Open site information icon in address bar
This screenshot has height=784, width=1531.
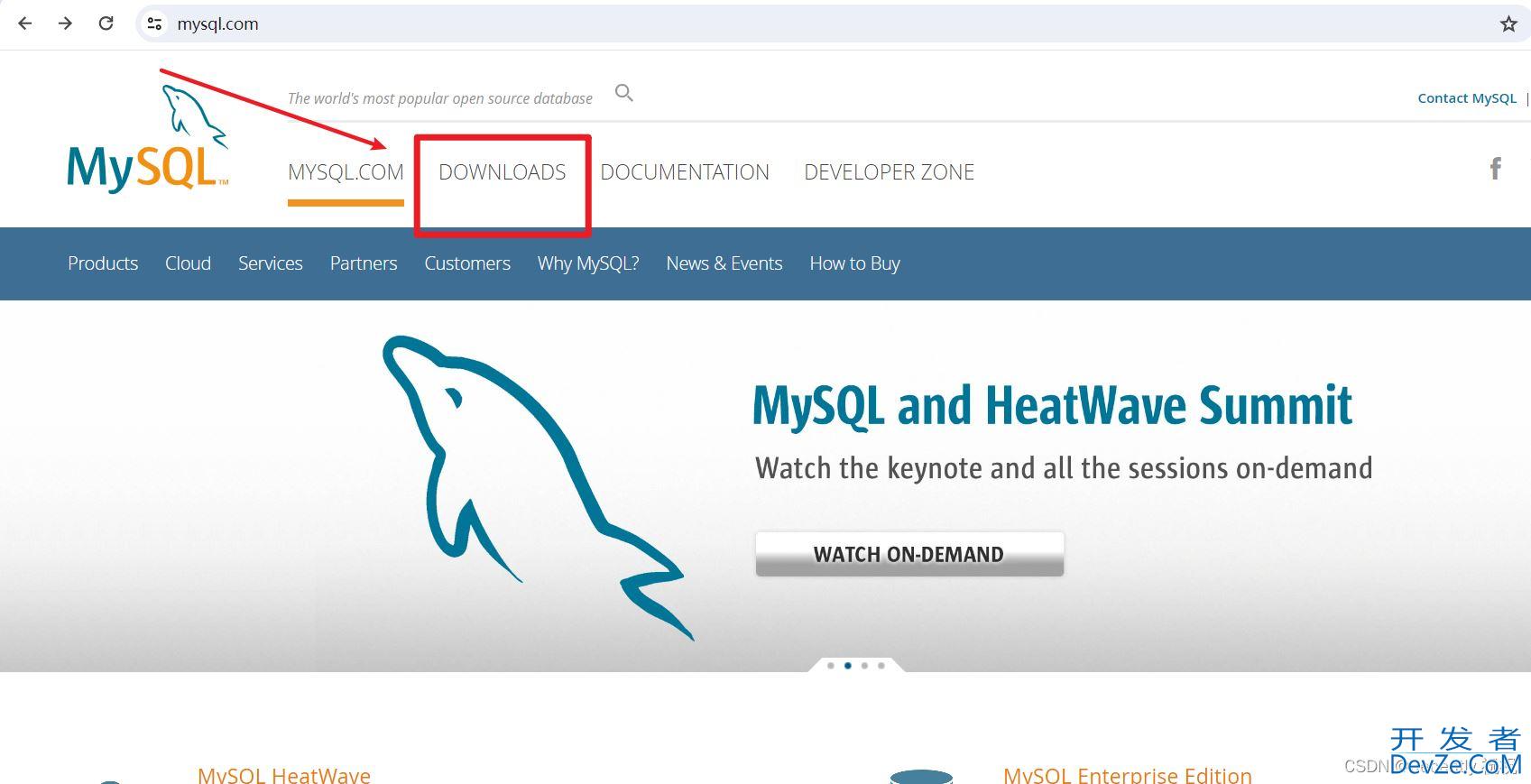155,23
